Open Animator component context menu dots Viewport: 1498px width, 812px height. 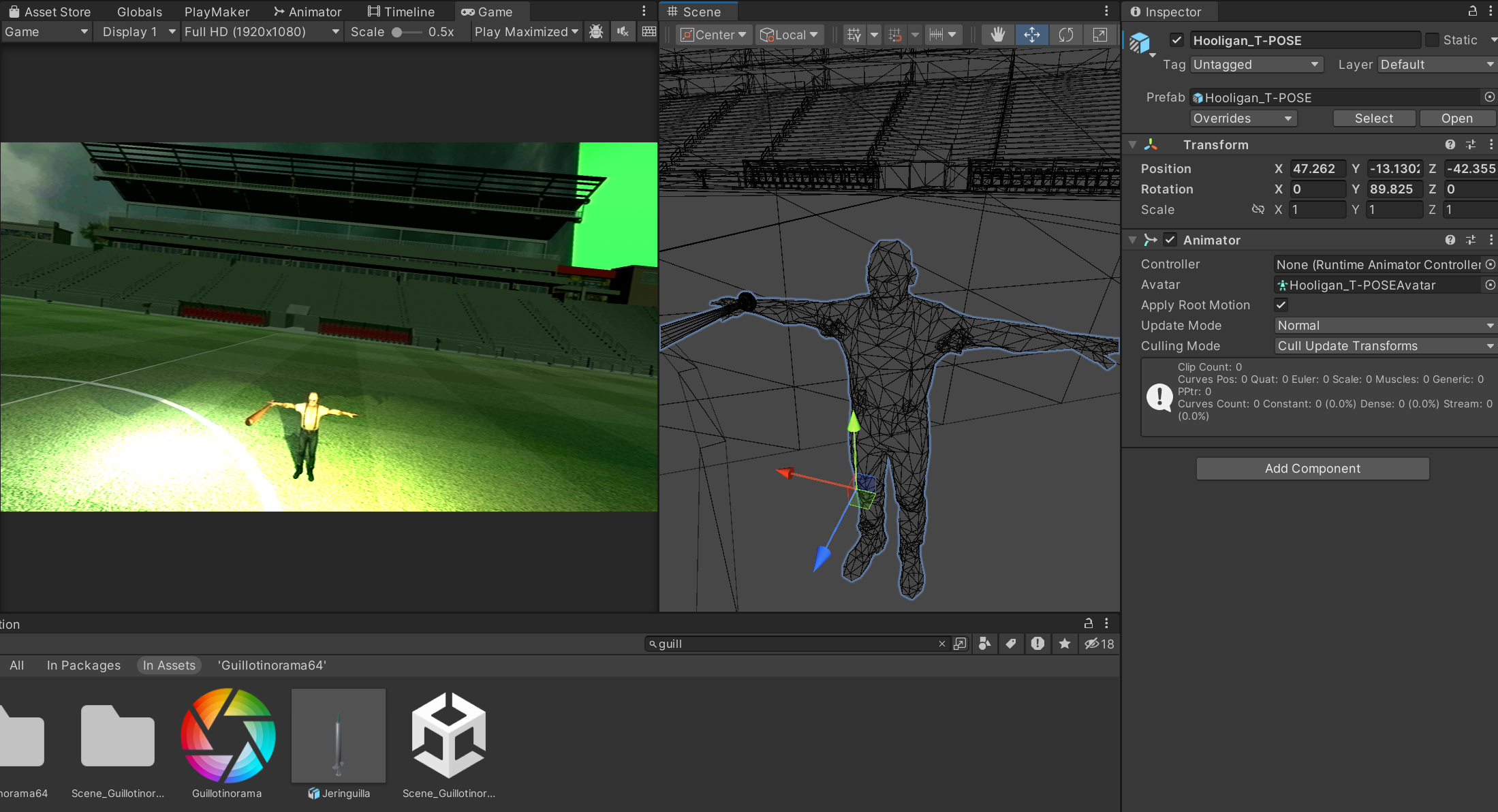coord(1491,240)
